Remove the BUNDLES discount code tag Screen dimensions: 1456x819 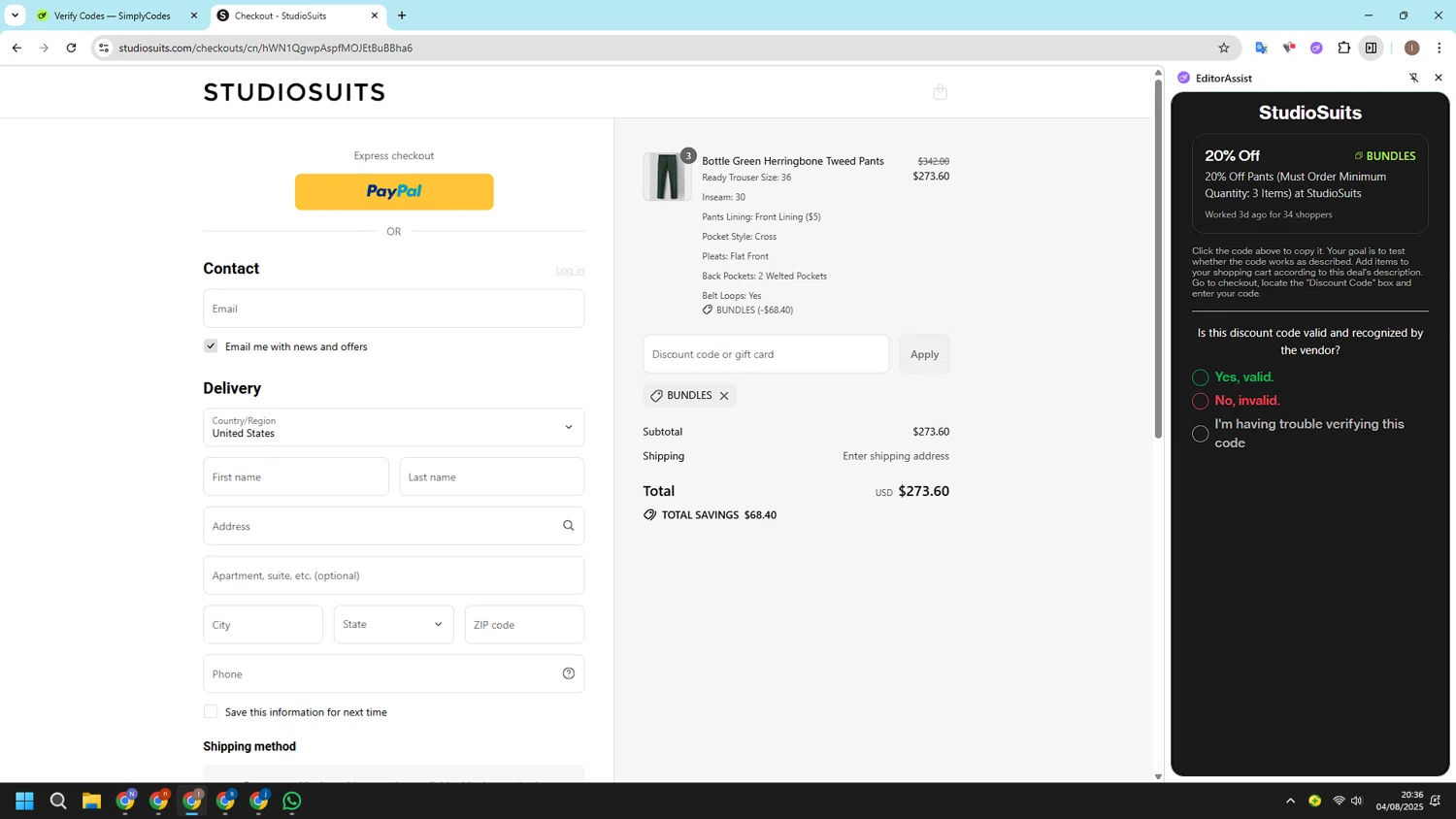pos(724,396)
